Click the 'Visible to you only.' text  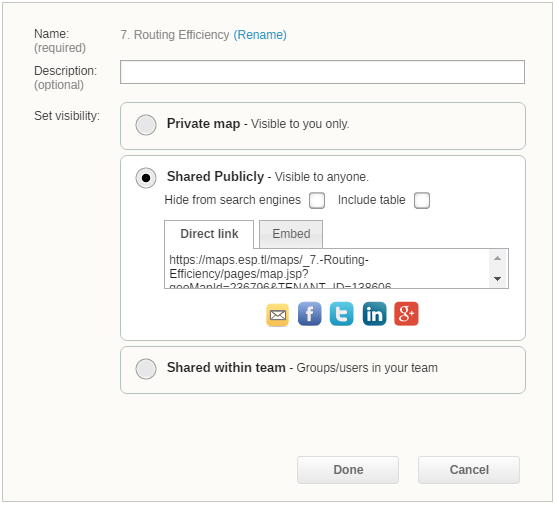click(300, 124)
